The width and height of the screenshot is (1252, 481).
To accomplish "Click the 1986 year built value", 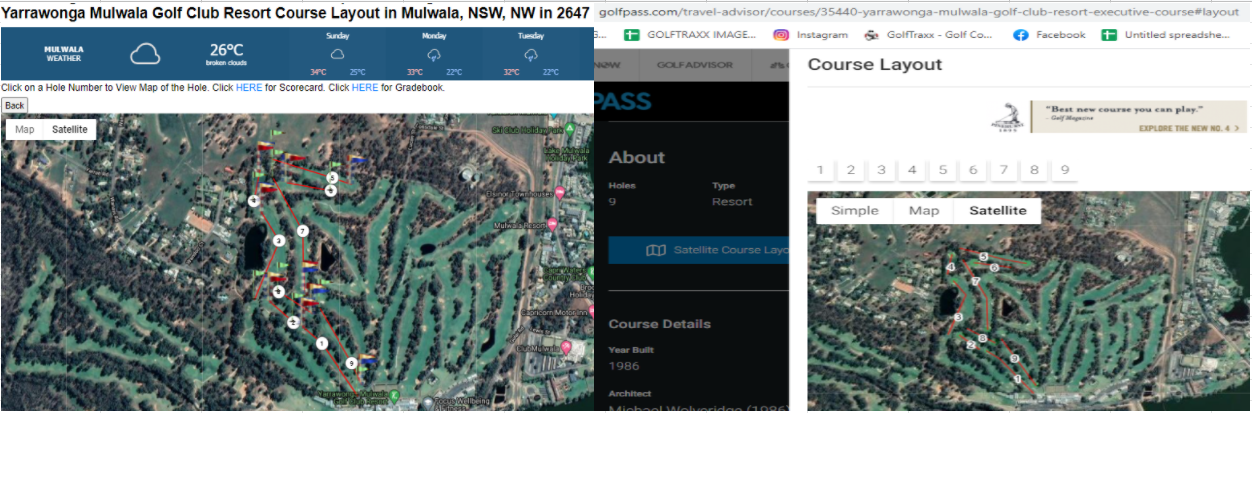I will tap(622, 366).
